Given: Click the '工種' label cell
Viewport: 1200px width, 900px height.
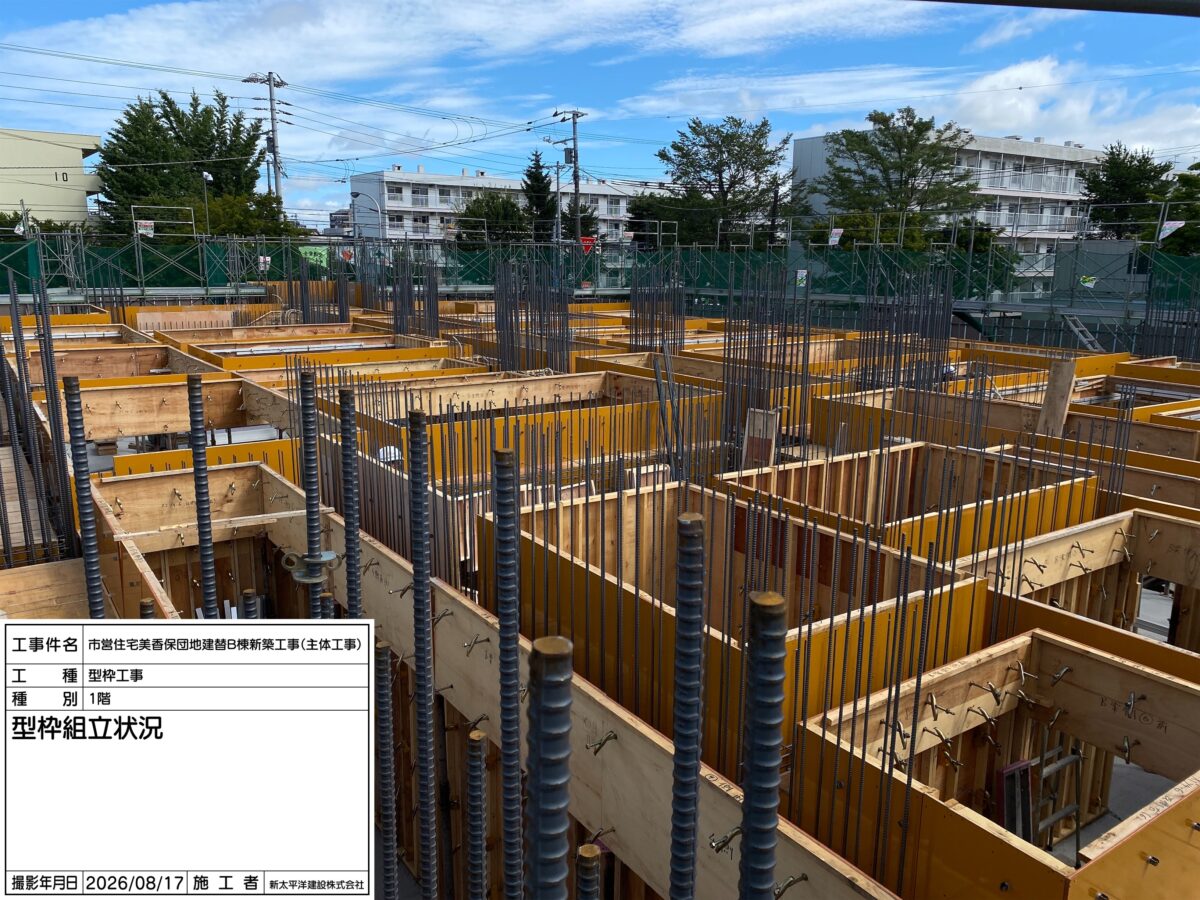Looking at the screenshot, I should pyautogui.click(x=44, y=675).
